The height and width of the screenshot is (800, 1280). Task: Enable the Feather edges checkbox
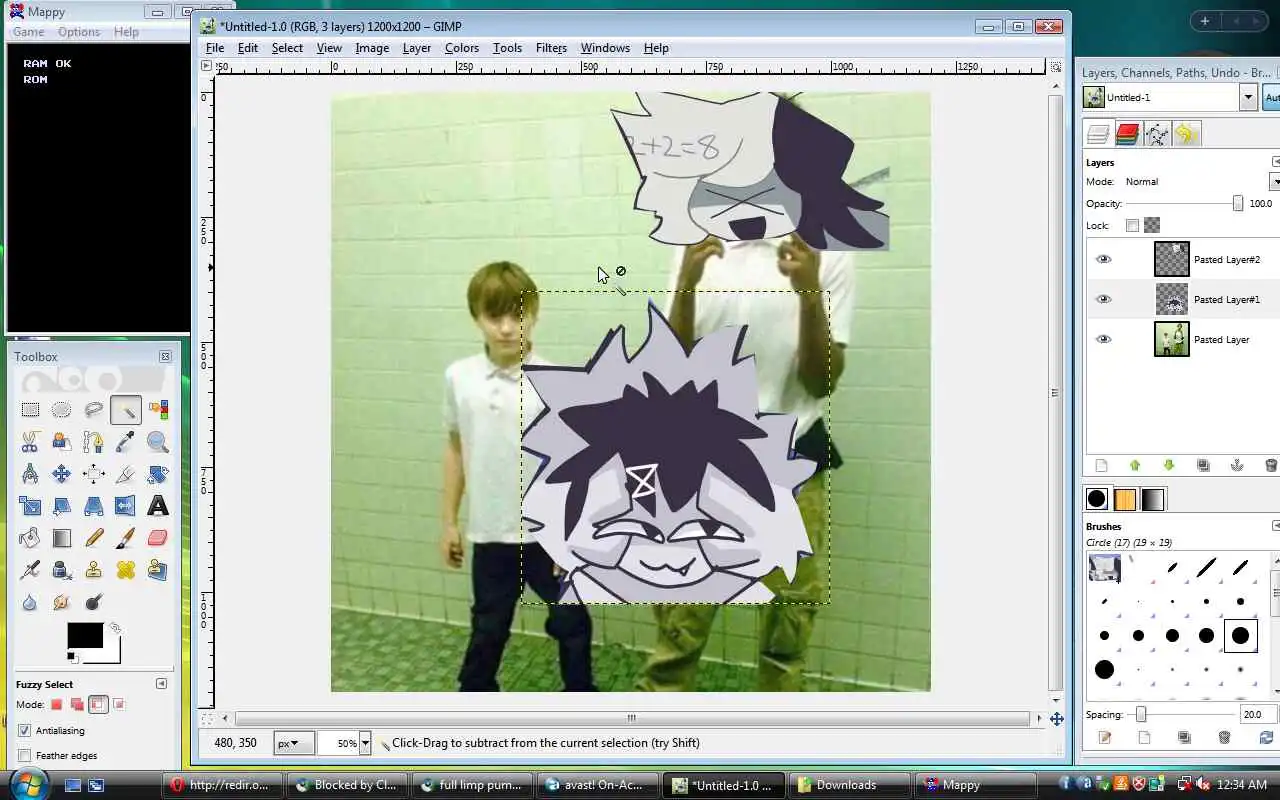(25, 755)
